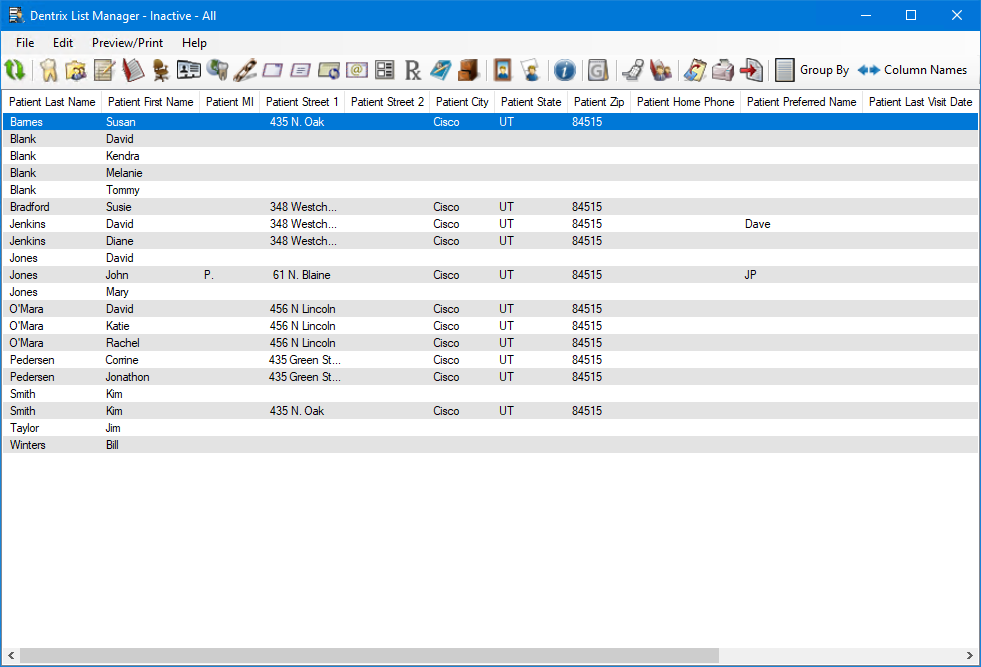Click the blue information icon
981x667 pixels.
(x=565, y=70)
